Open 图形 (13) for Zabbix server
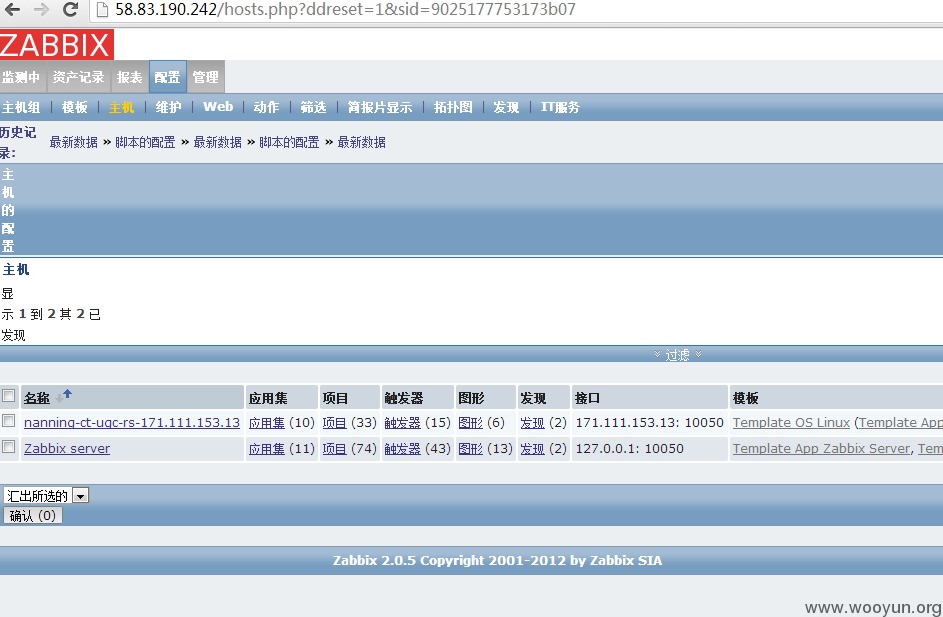 point(470,449)
